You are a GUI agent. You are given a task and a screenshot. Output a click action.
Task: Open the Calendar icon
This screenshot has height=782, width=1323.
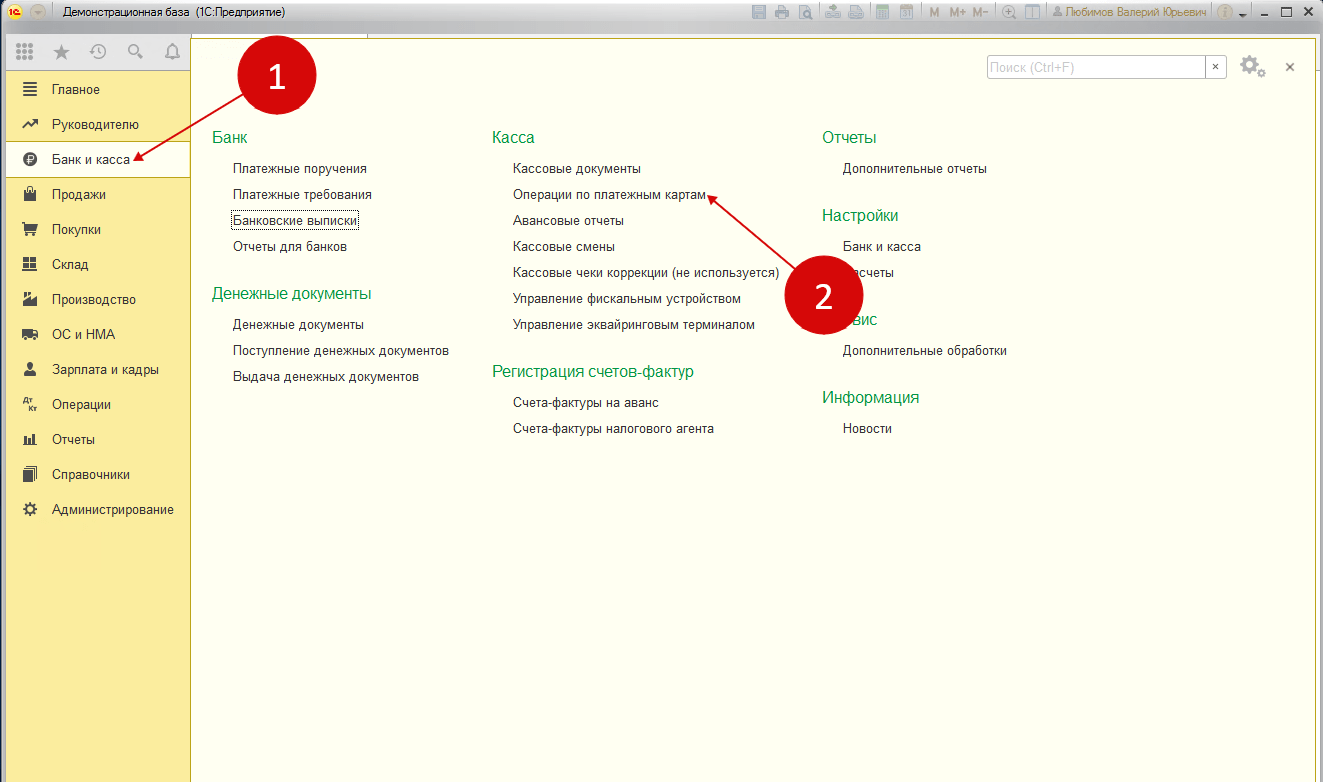click(906, 12)
